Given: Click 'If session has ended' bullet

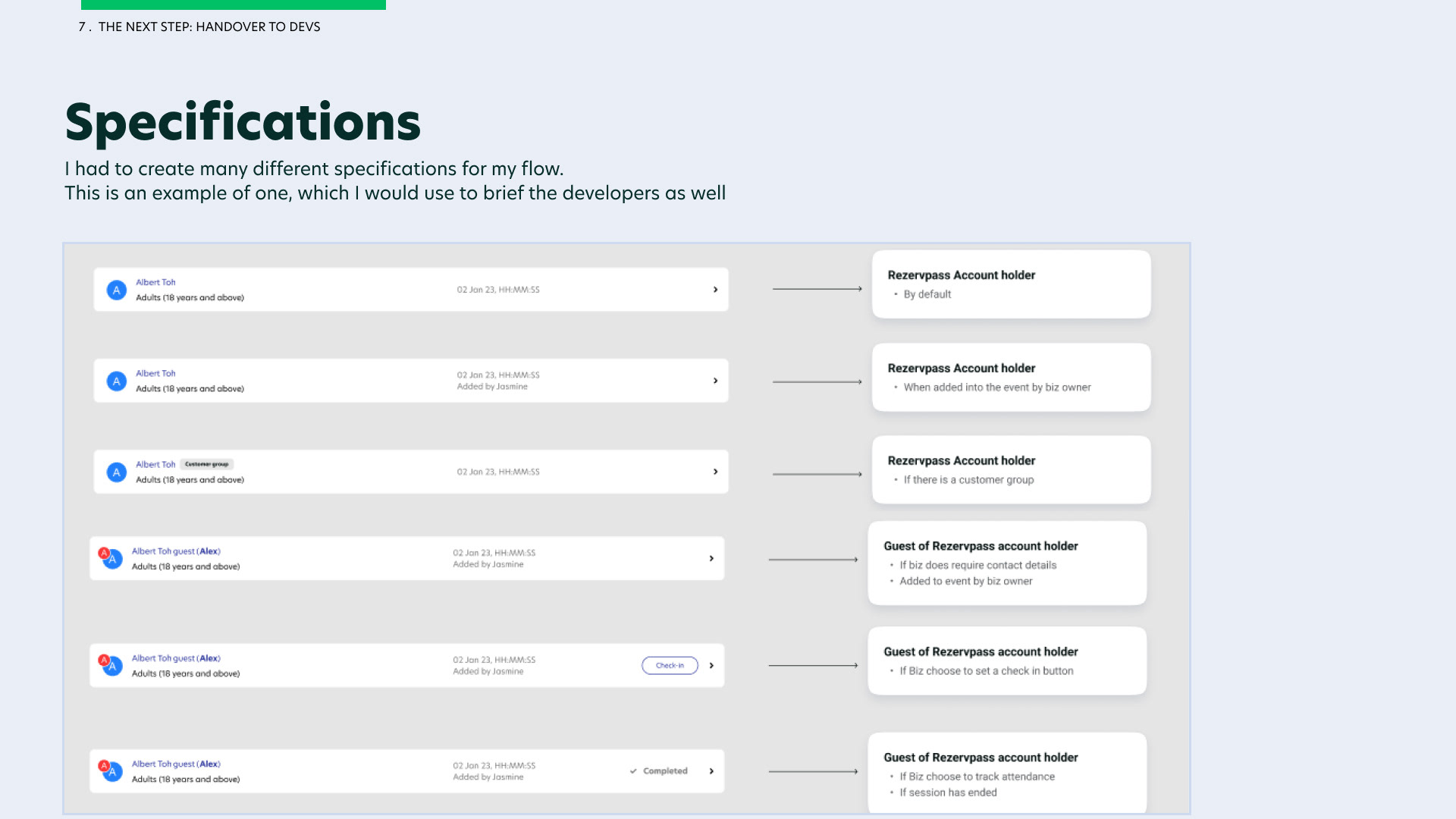Looking at the screenshot, I should pyautogui.click(x=948, y=792).
